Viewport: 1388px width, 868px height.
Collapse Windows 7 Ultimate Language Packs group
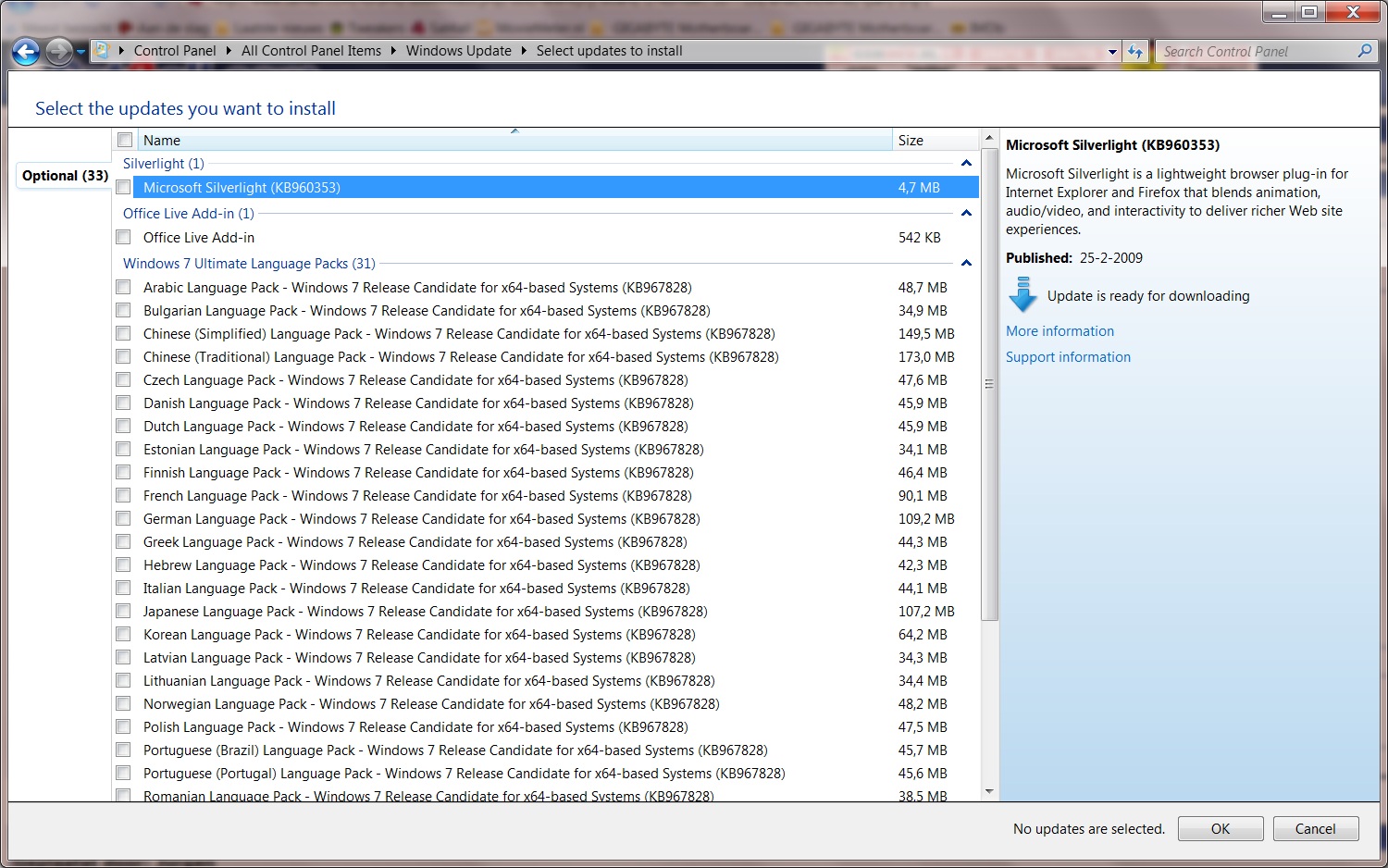(x=966, y=263)
